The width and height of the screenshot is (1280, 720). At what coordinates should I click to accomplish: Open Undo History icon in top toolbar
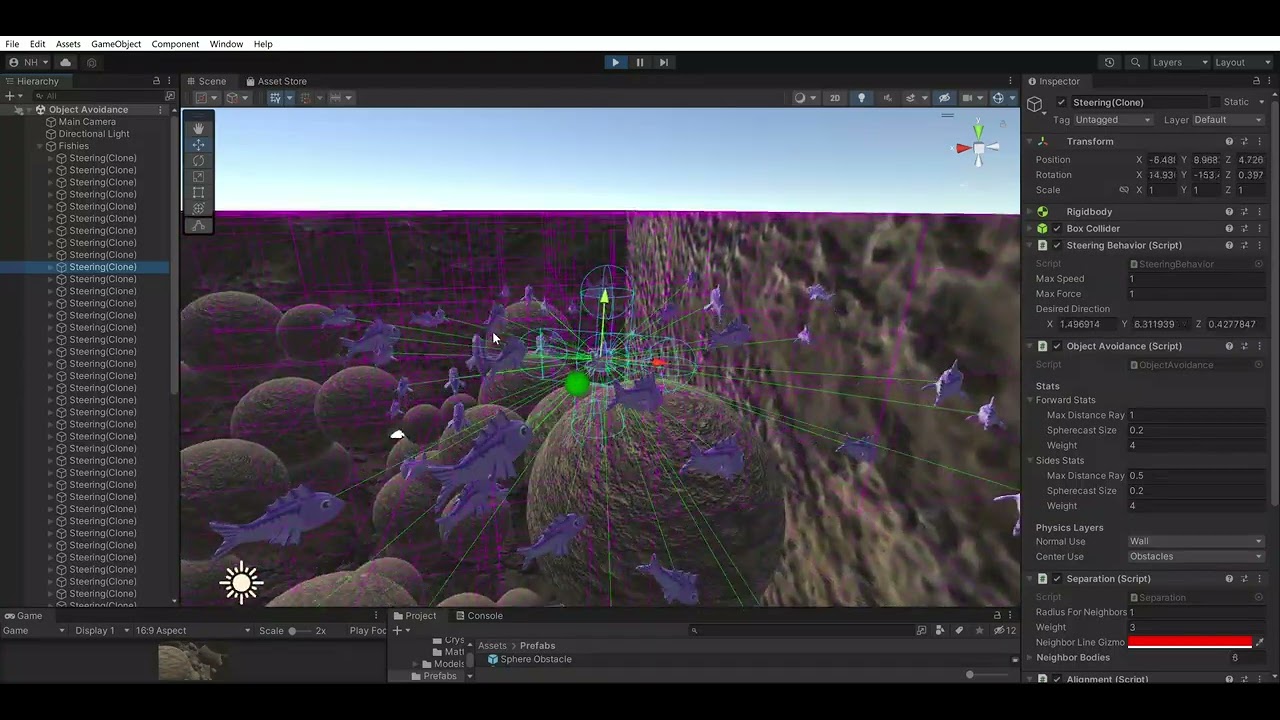click(x=1109, y=62)
